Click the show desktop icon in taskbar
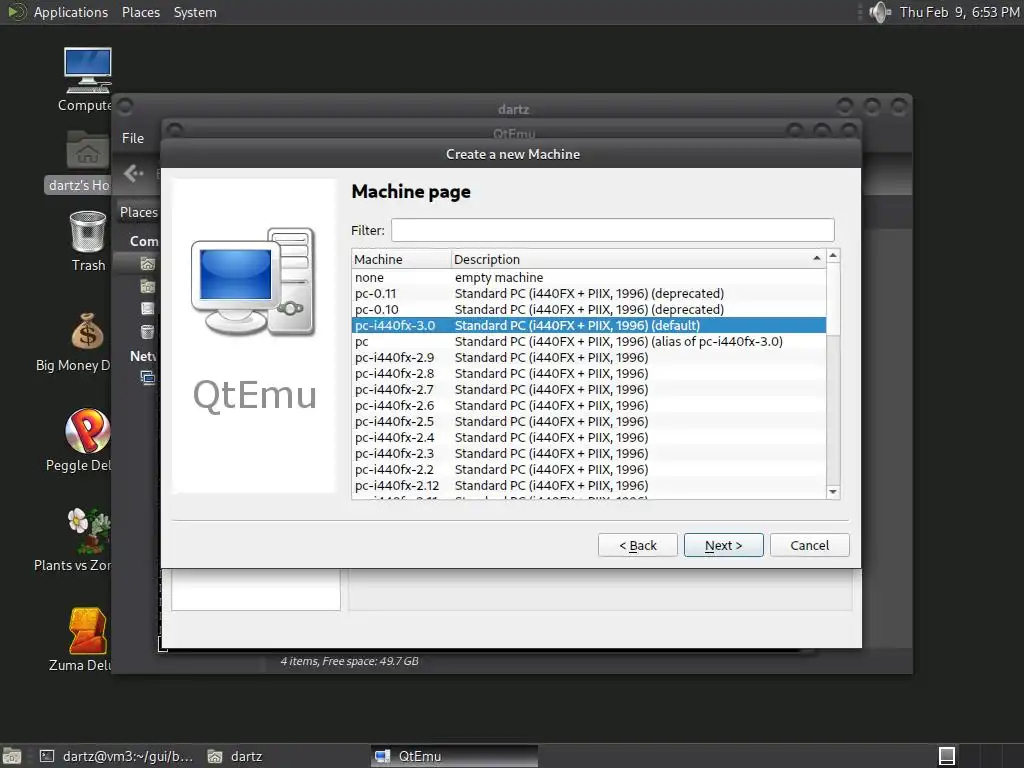 (11, 756)
